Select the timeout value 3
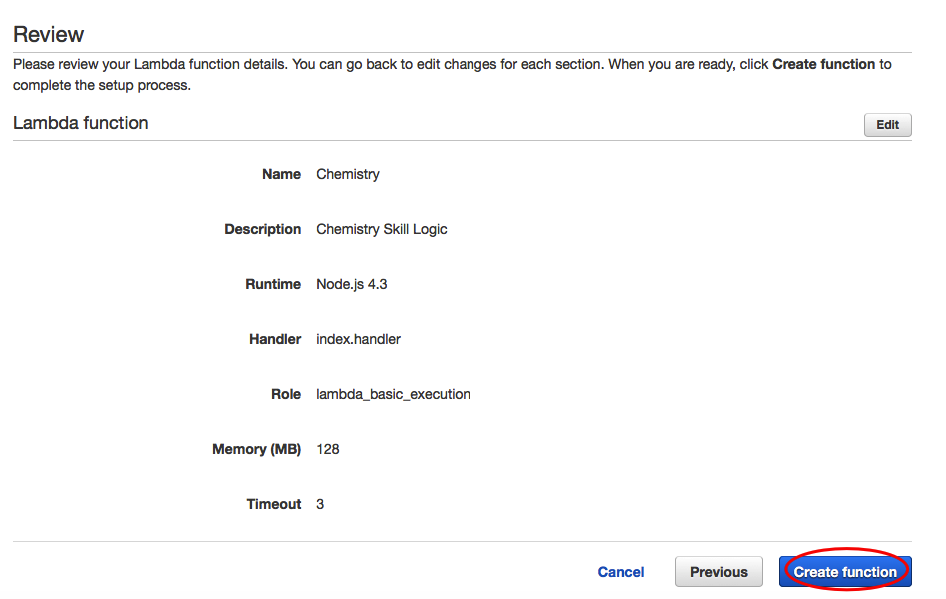 click(320, 504)
